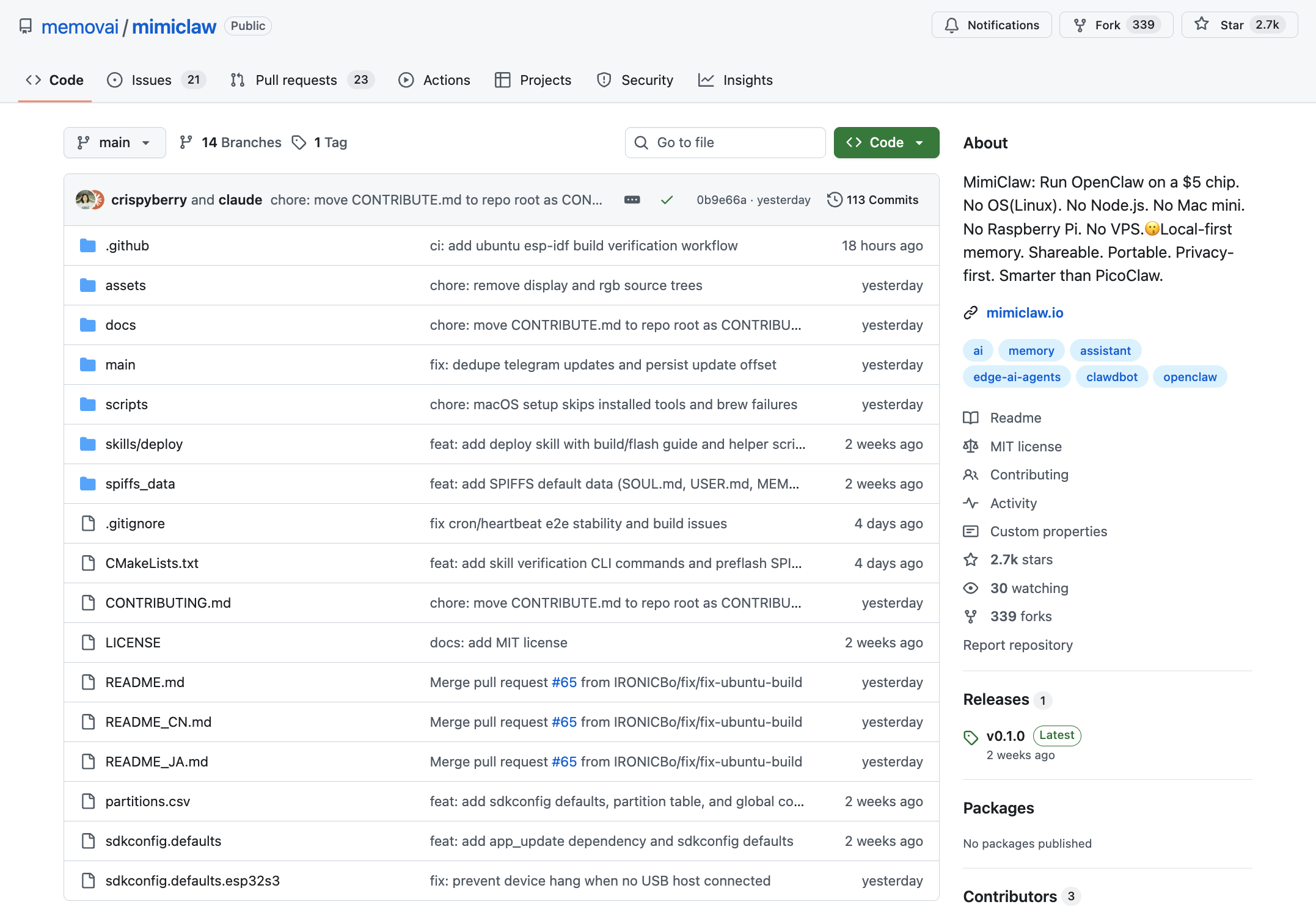Click the Go to file search field

(725, 142)
